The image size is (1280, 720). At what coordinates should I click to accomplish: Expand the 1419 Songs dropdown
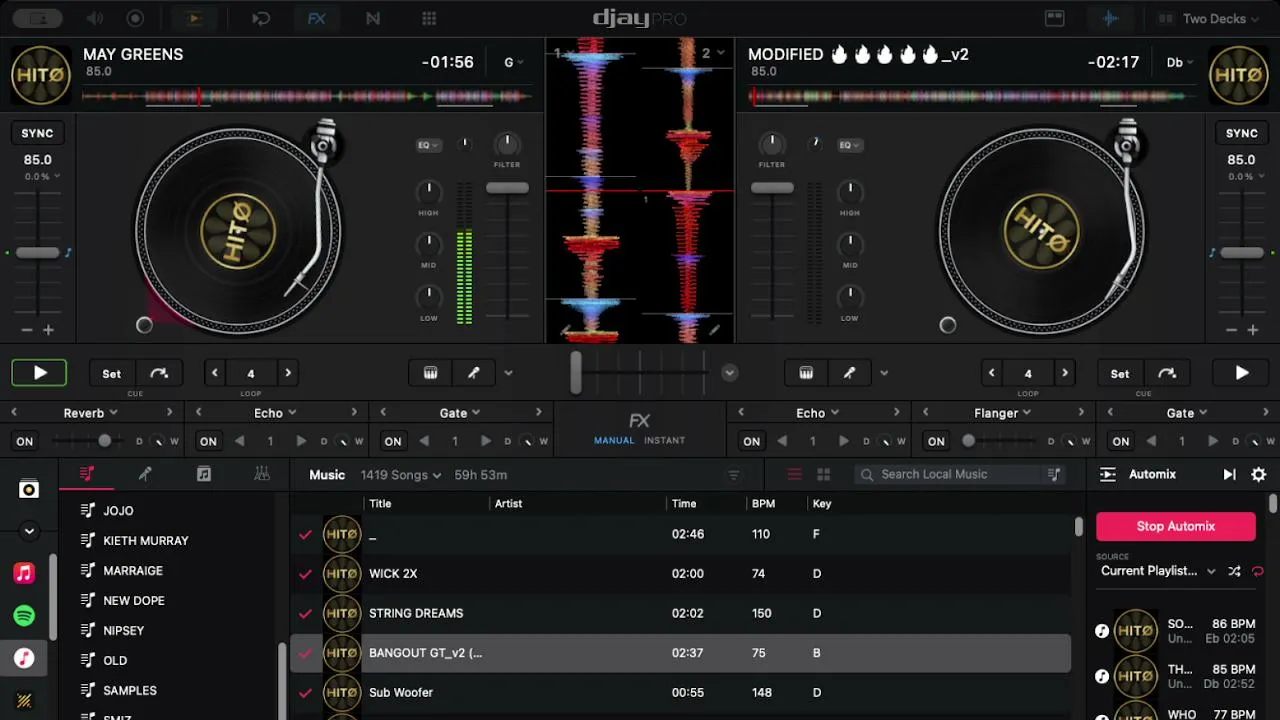tap(401, 475)
